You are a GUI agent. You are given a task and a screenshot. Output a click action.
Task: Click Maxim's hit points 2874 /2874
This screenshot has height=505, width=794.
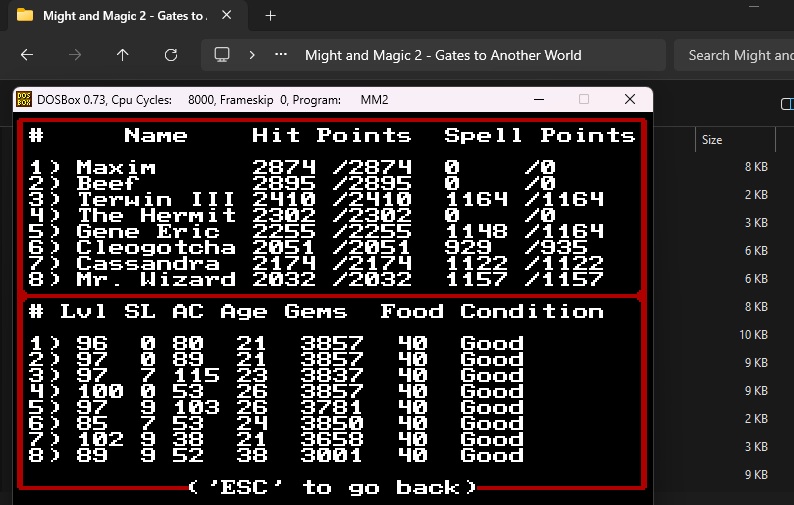coord(332,167)
